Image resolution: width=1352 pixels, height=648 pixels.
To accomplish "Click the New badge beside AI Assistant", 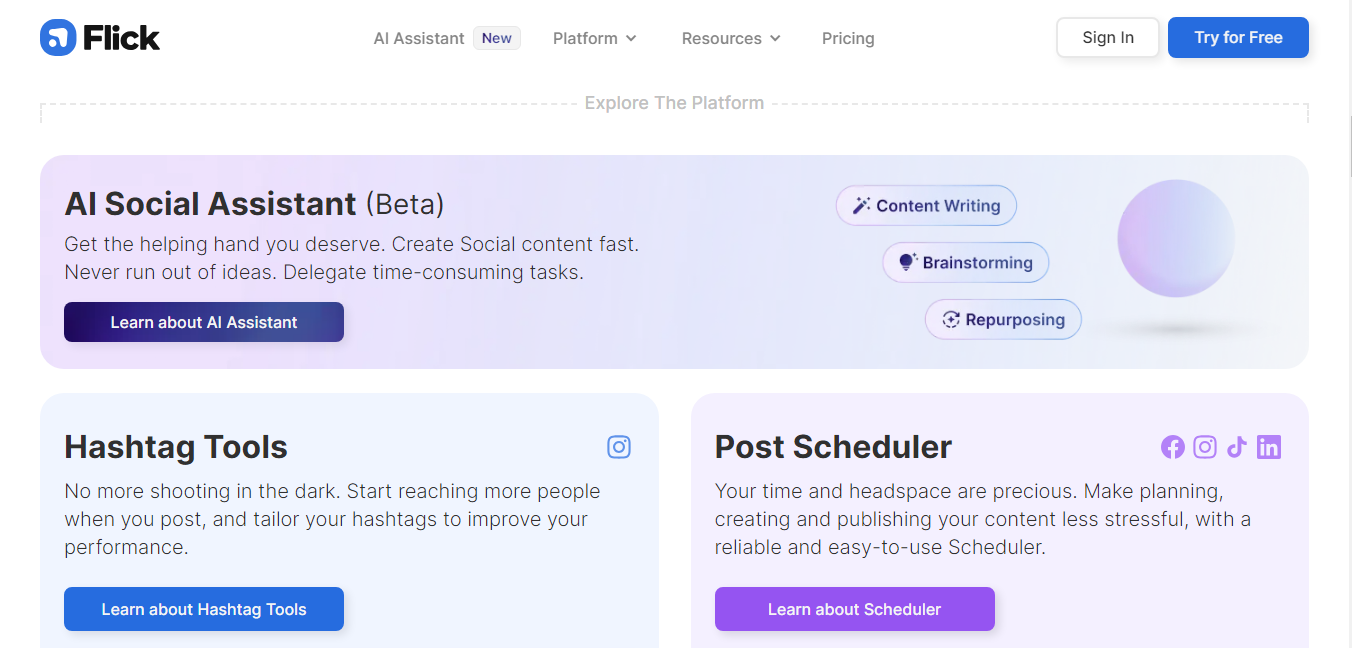I will [x=497, y=38].
